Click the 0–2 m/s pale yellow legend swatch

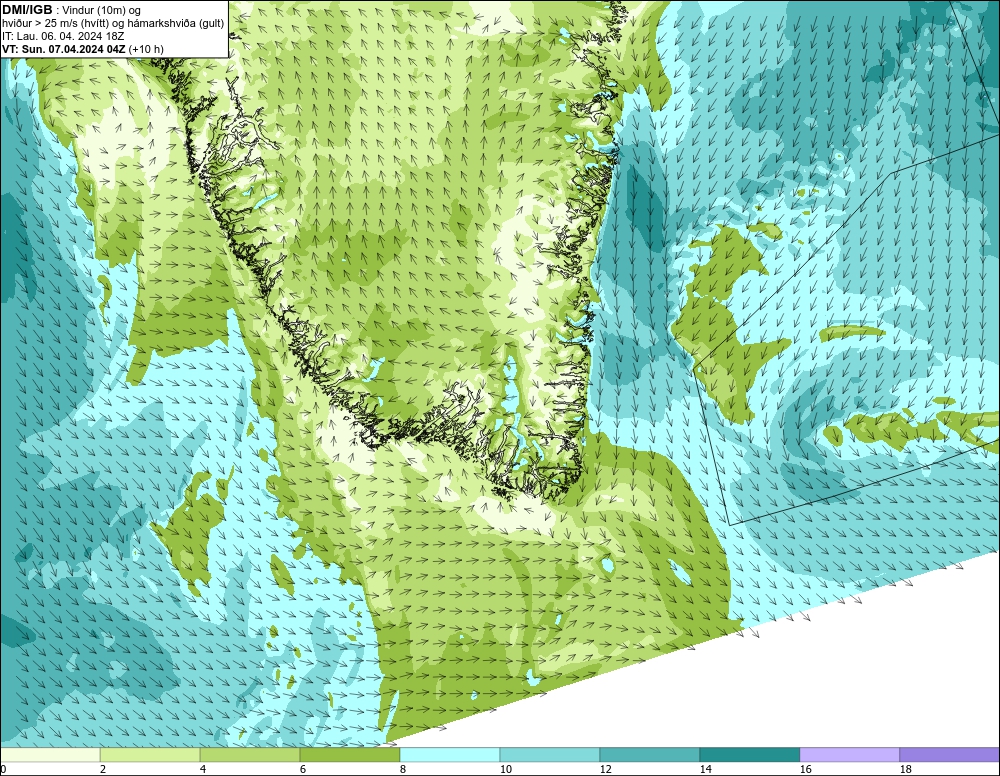(x=50, y=755)
